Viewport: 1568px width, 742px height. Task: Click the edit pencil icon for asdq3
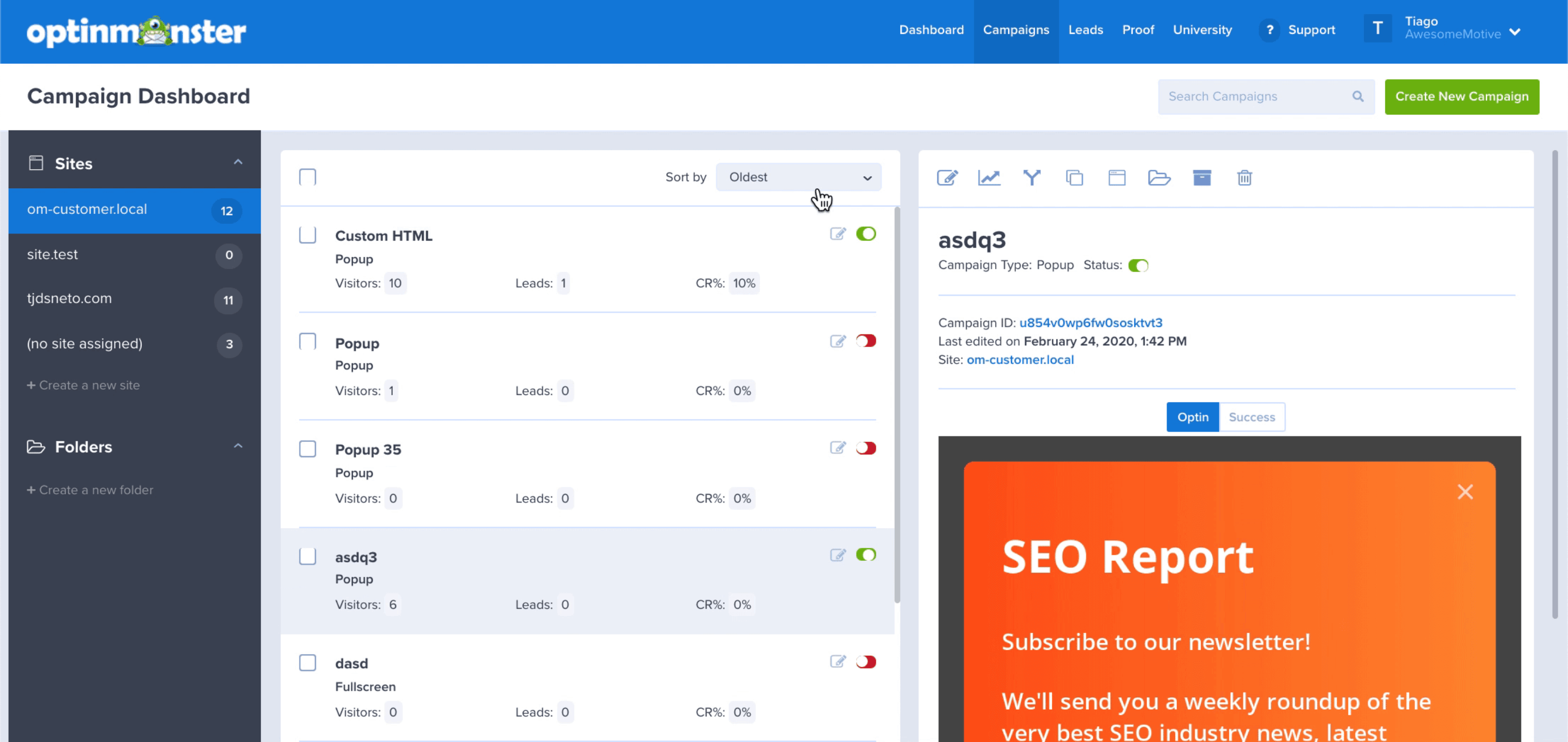coord(838,555)
